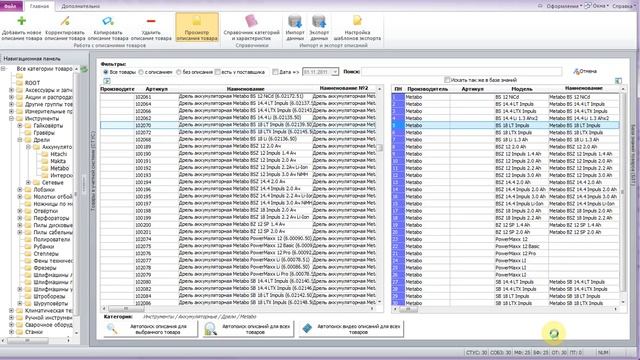Select left table row with article 100189
Screen dimensions: 640x360
click(238, 146)
